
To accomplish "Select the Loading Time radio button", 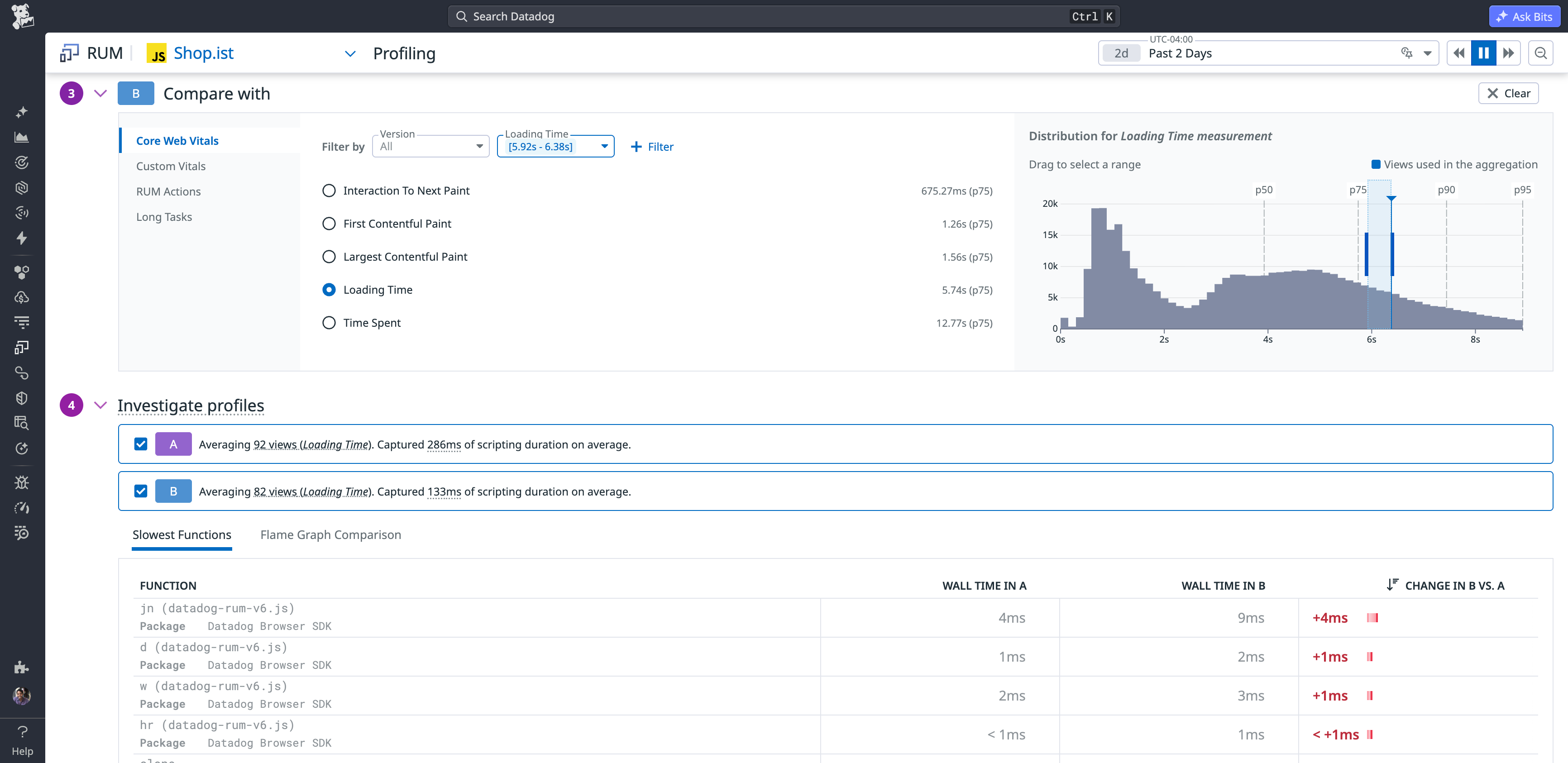I will coord(329,290).
